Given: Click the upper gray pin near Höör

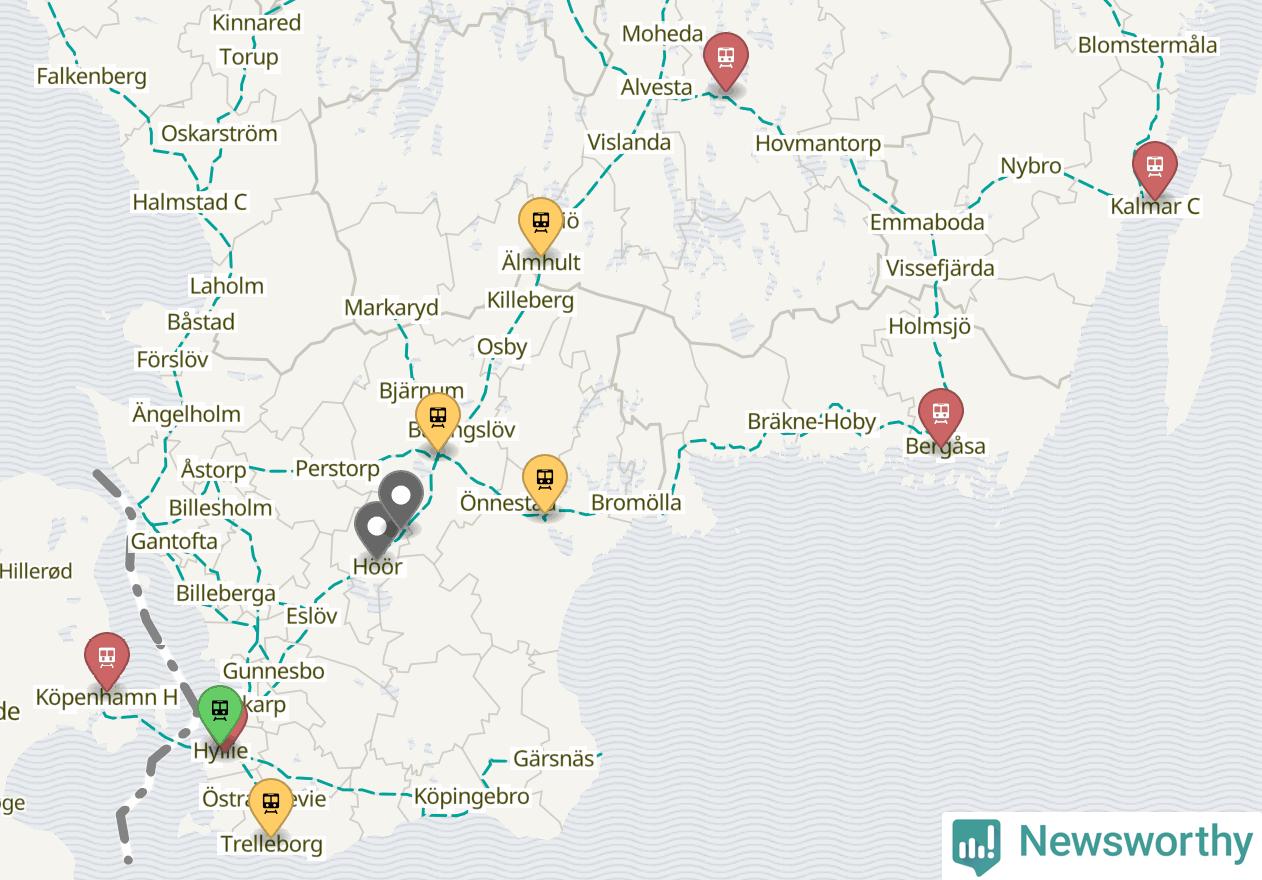Looking at the screenshot, I should [x=402, y=497].
